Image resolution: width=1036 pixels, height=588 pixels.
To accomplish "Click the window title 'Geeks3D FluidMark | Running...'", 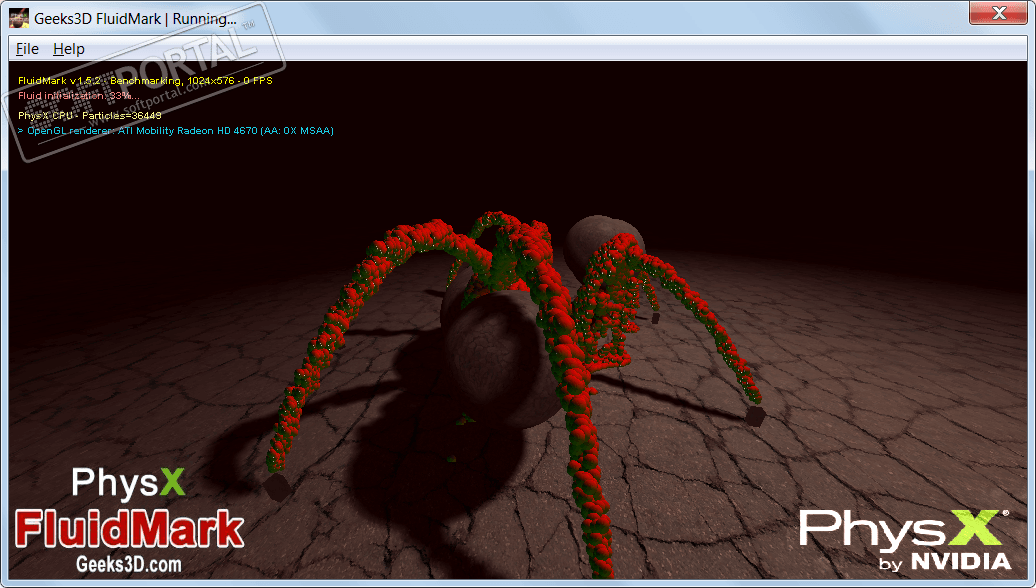I will 135,18.
